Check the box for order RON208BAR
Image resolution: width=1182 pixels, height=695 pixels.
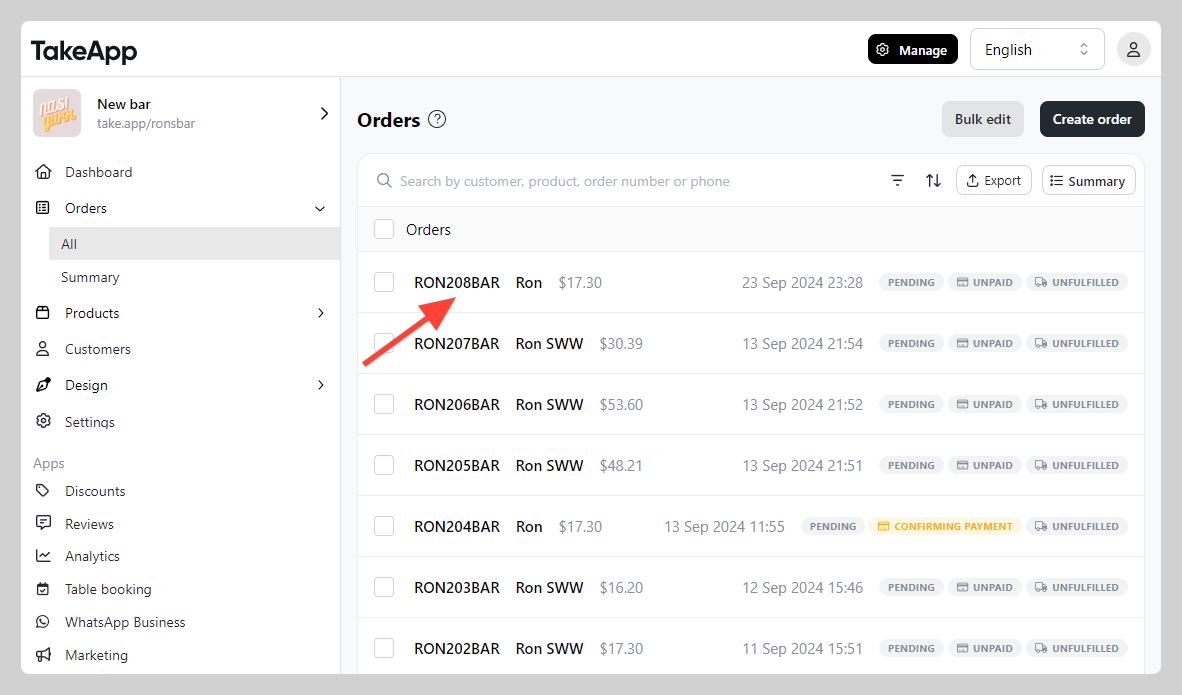(x=384, y=283)
